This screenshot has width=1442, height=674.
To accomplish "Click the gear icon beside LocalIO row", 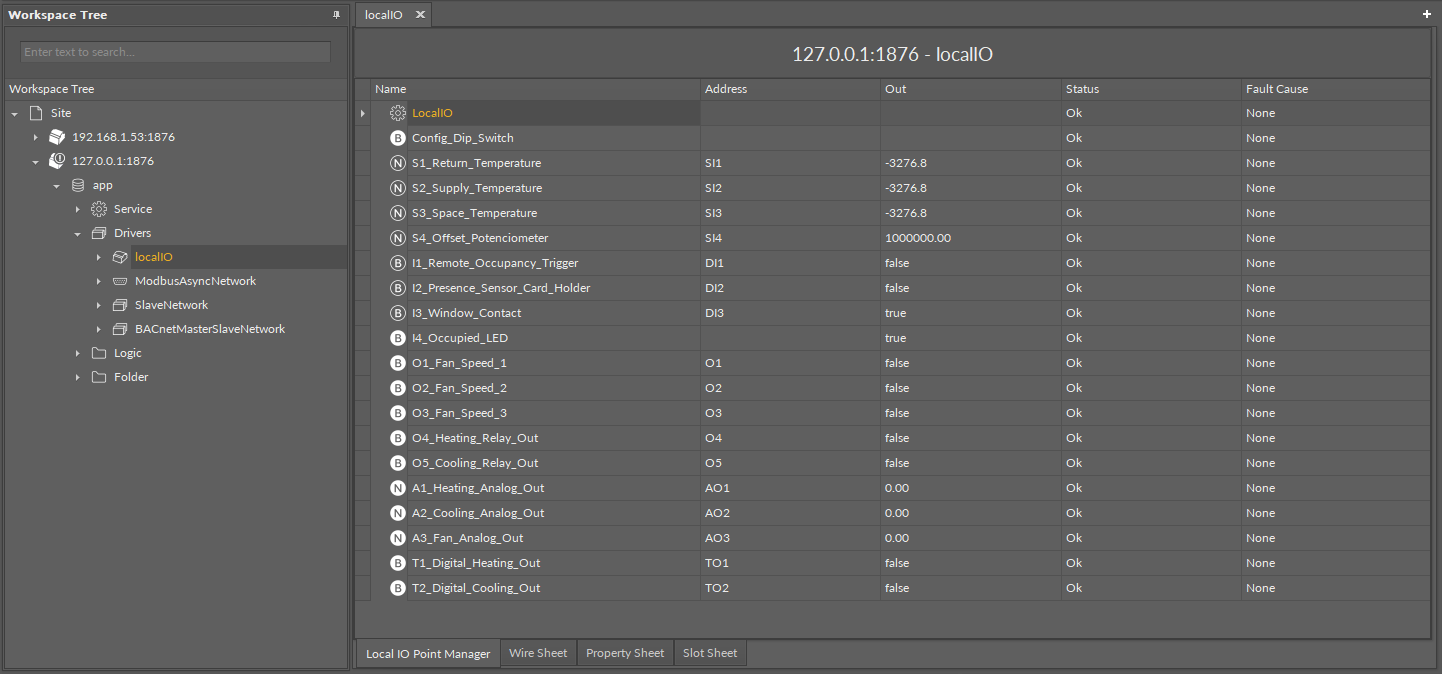I will click(397, 113).
